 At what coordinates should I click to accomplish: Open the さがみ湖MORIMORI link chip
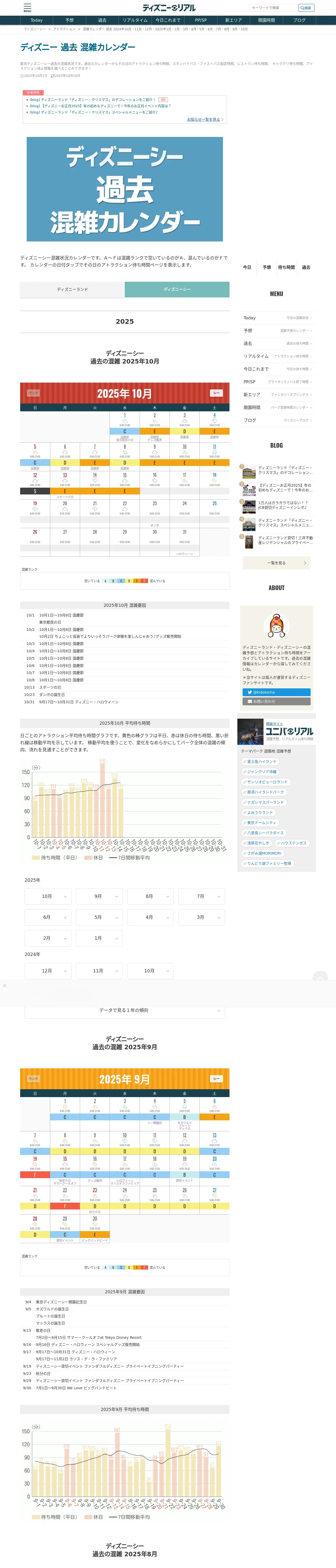click(262, 854)
